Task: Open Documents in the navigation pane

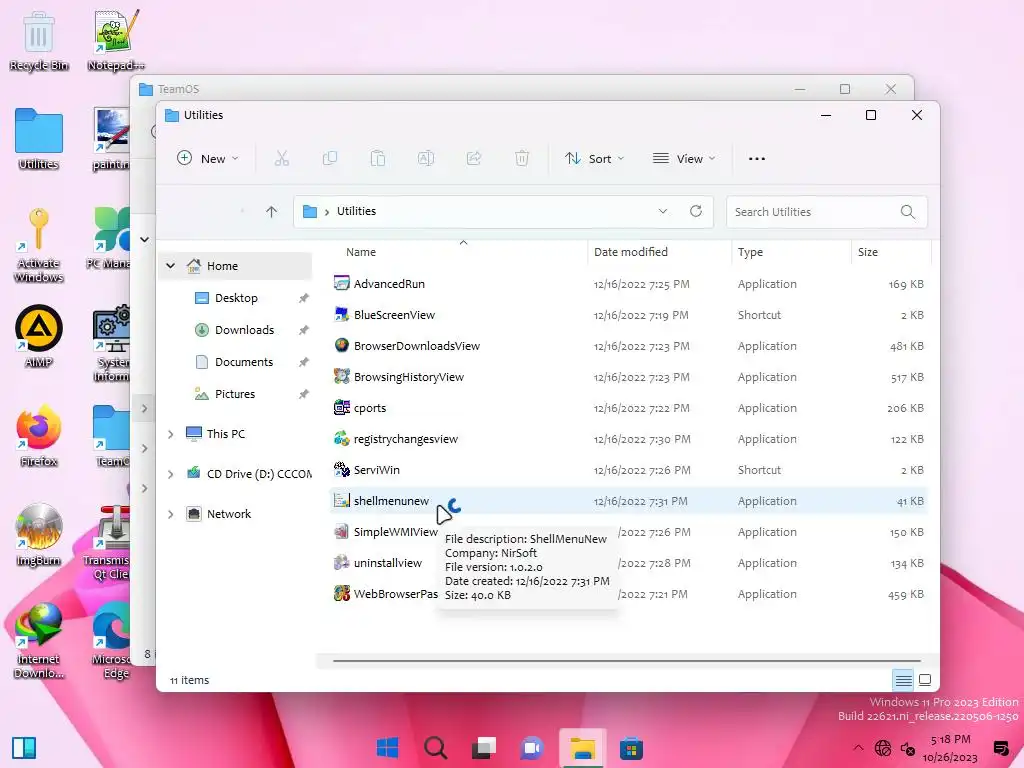Action: pos(244,362)
